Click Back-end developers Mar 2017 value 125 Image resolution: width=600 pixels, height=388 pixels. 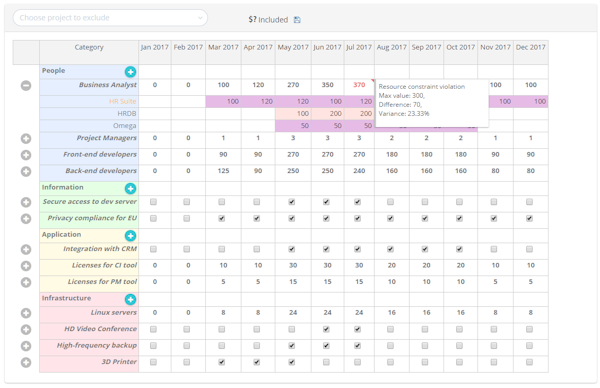click(x=223, y=171)
